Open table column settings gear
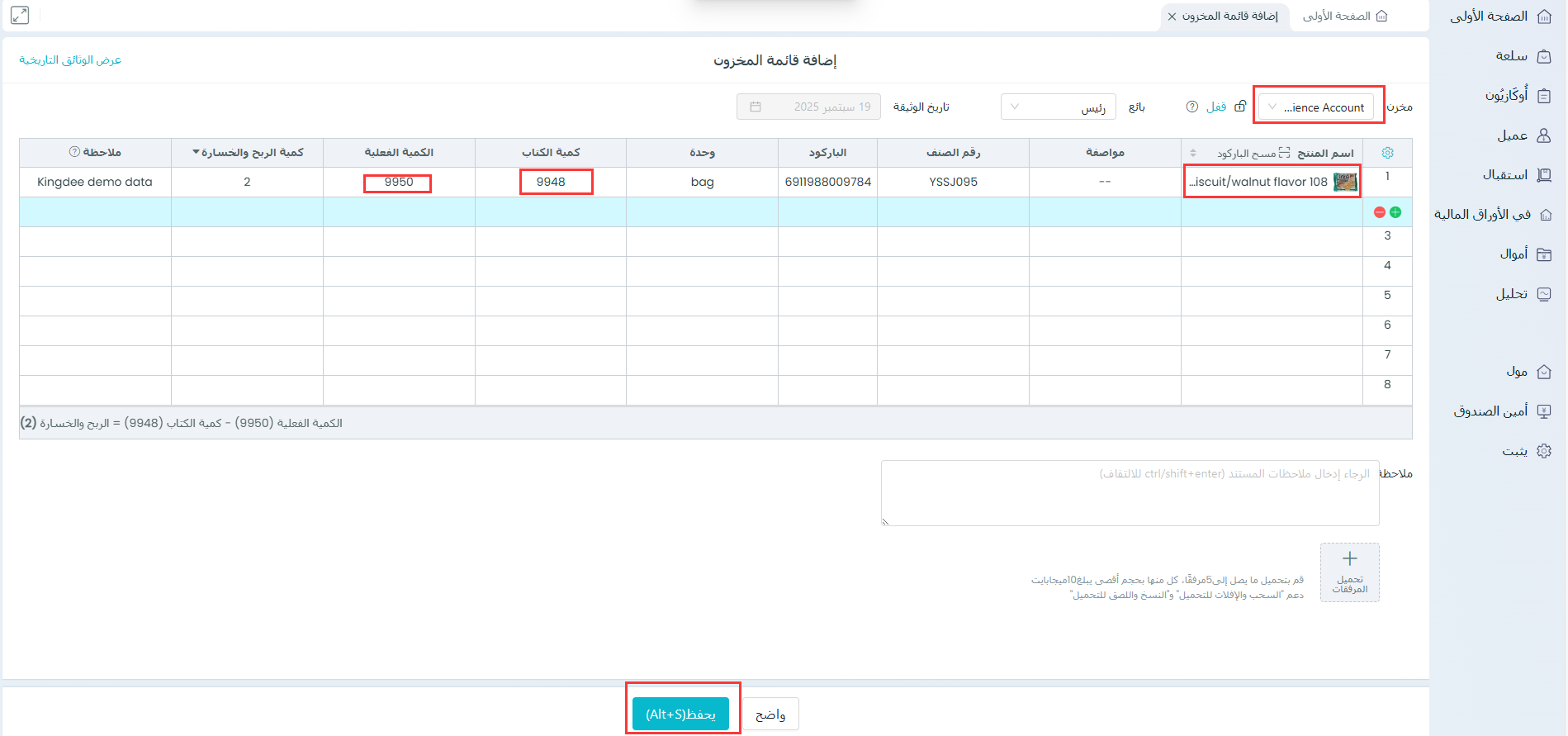 tap(1387, 153)
